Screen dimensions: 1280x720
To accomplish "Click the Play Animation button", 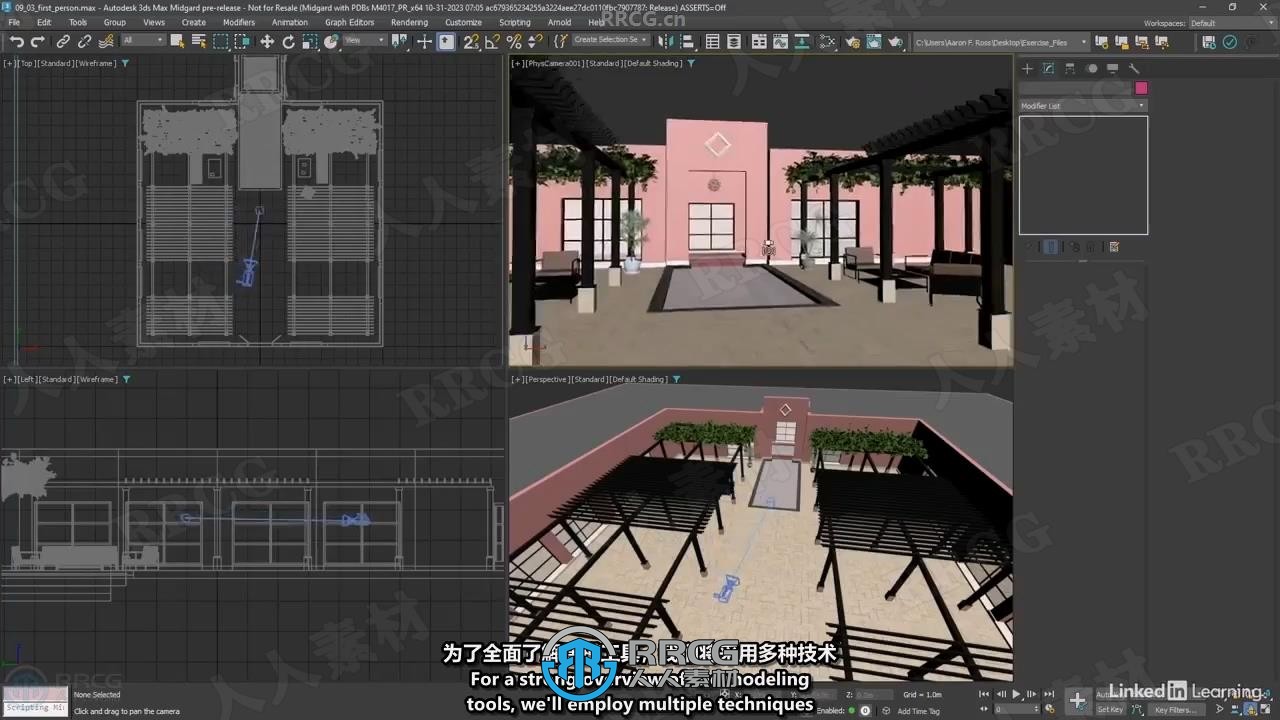I will 1017,693.
